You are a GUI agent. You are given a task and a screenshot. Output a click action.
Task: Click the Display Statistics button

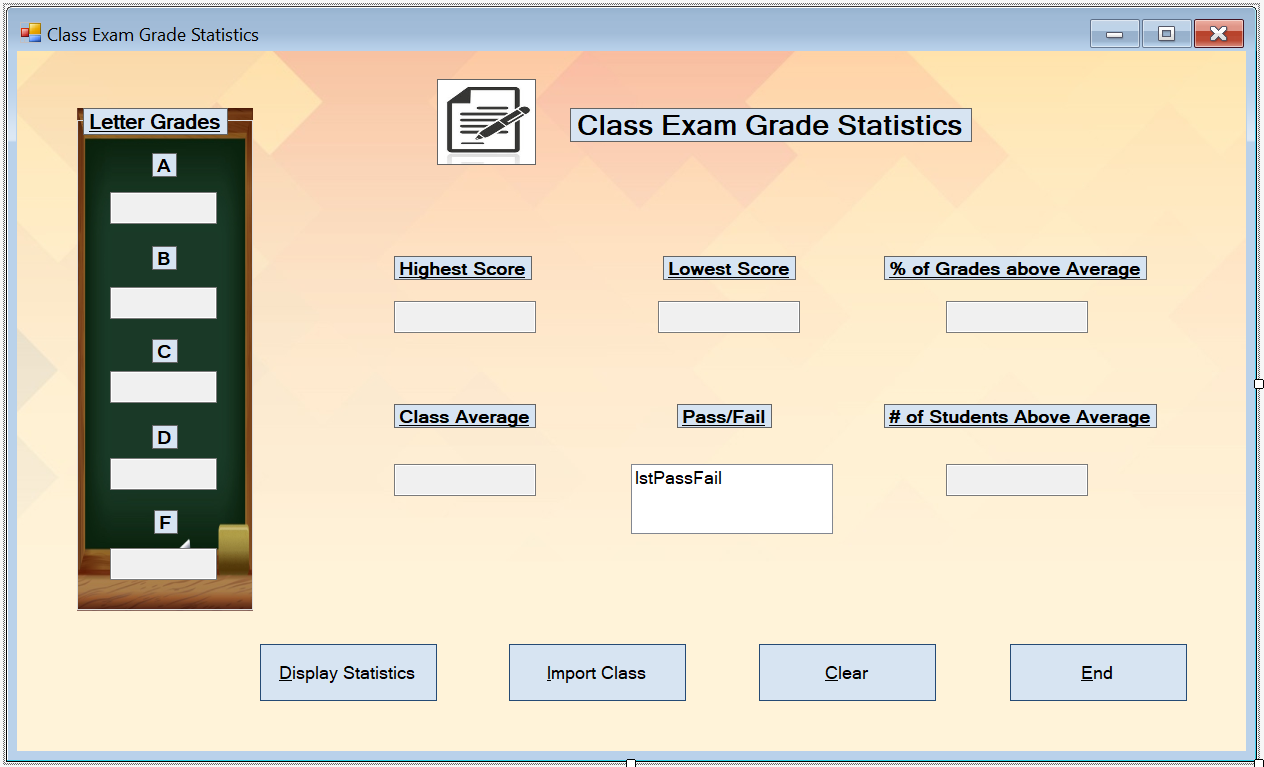[348, 672]
